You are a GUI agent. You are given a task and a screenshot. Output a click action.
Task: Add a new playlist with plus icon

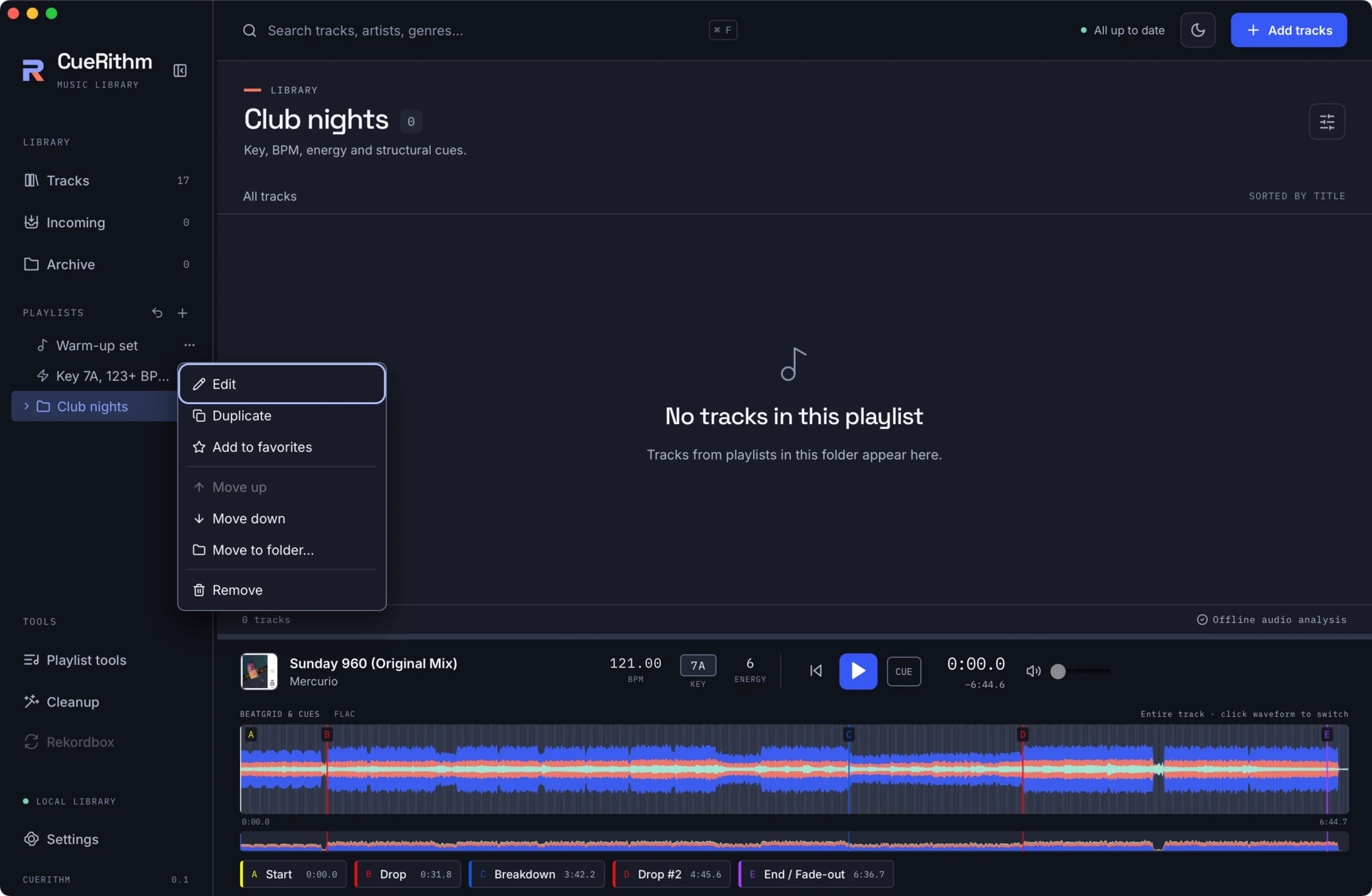pyautogui.click(x=182, y=313)
